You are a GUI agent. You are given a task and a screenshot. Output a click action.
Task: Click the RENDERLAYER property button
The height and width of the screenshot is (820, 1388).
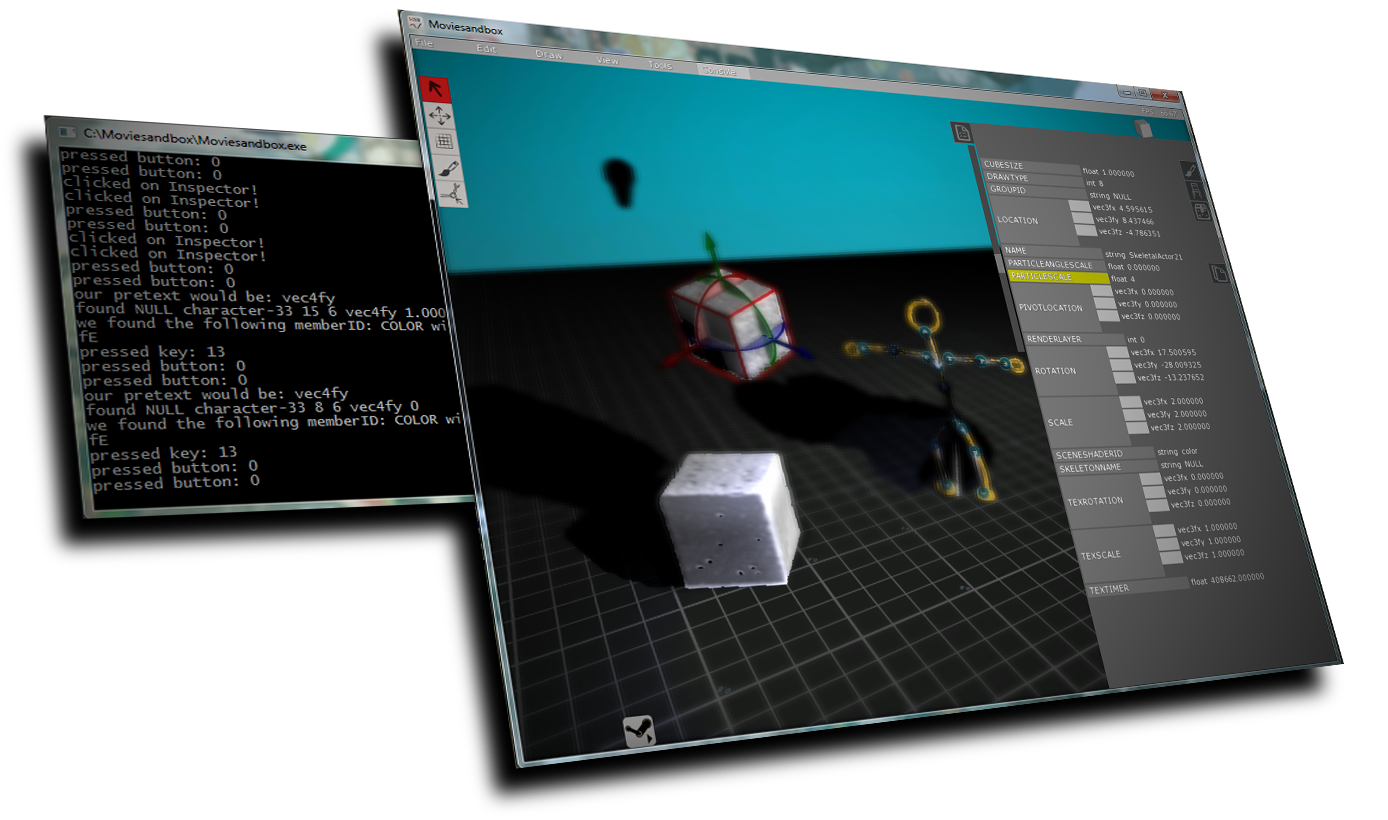(1073, 339)
